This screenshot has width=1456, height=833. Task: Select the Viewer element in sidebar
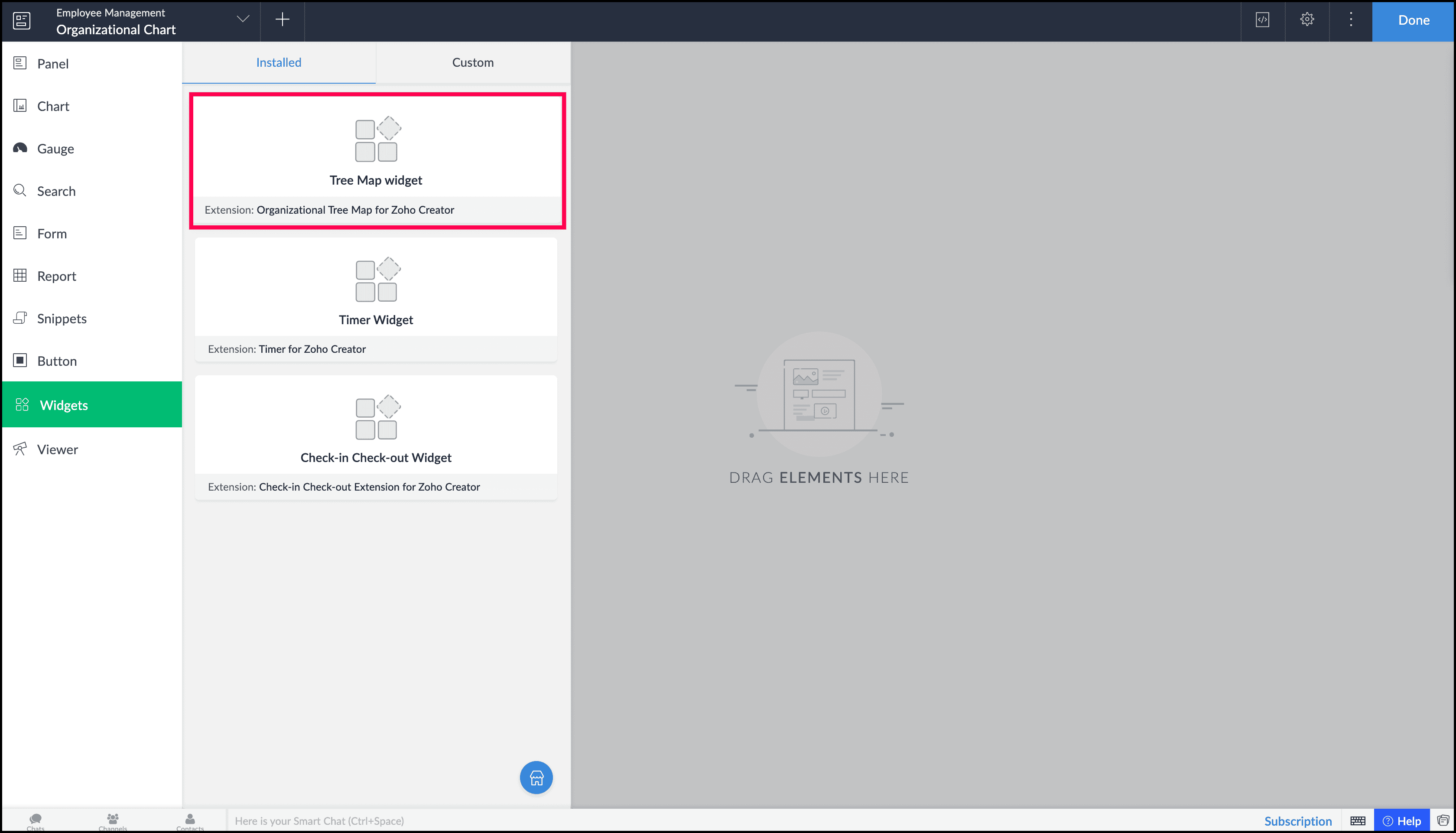click(x=57, y=449)
